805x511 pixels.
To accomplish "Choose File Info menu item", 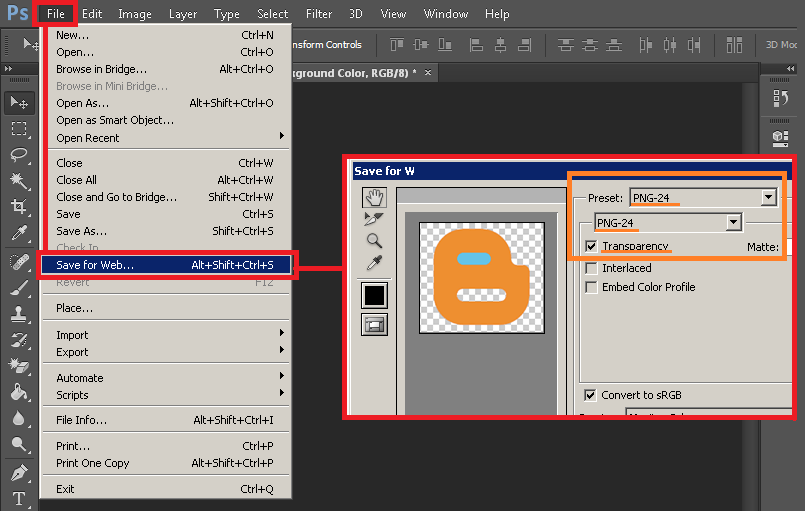I will (x=166, y=420).
